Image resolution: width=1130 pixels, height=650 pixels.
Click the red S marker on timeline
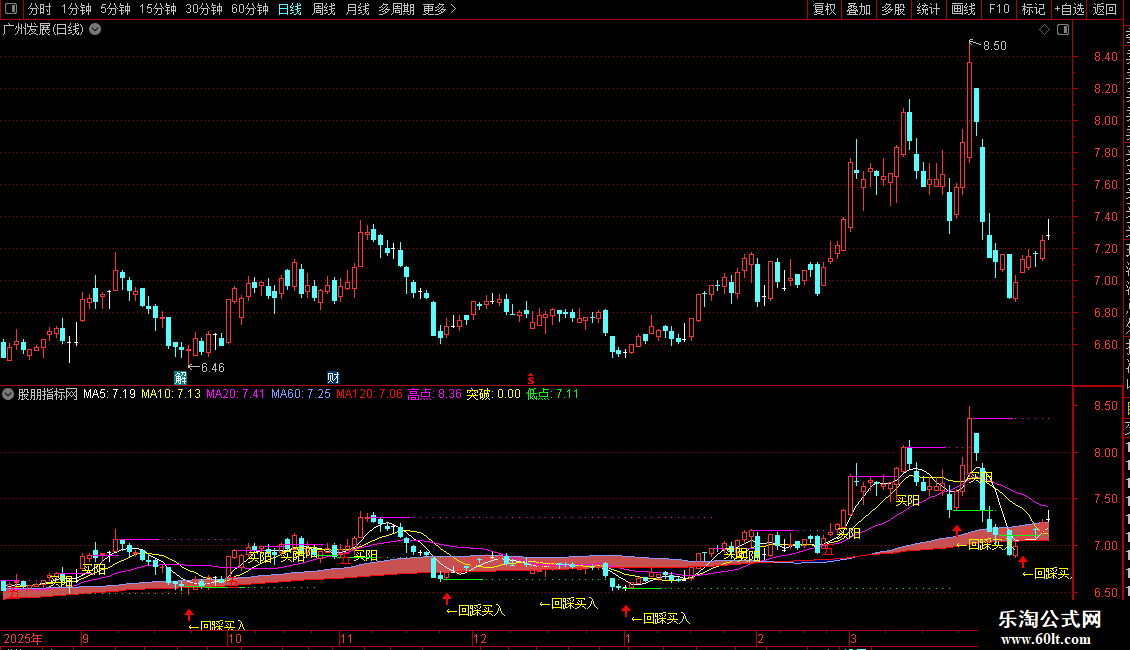(x=531, y=379)
